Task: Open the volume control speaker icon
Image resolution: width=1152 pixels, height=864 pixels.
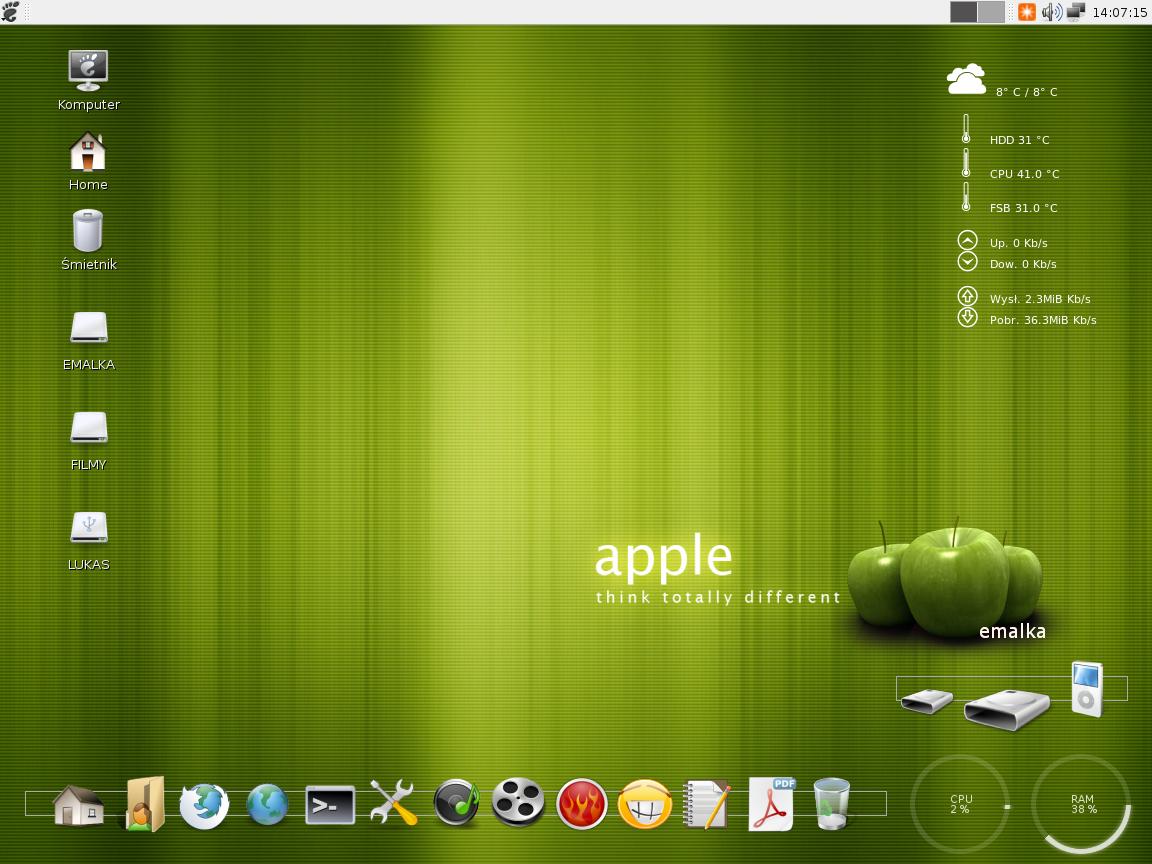Action: (1051, 12)
